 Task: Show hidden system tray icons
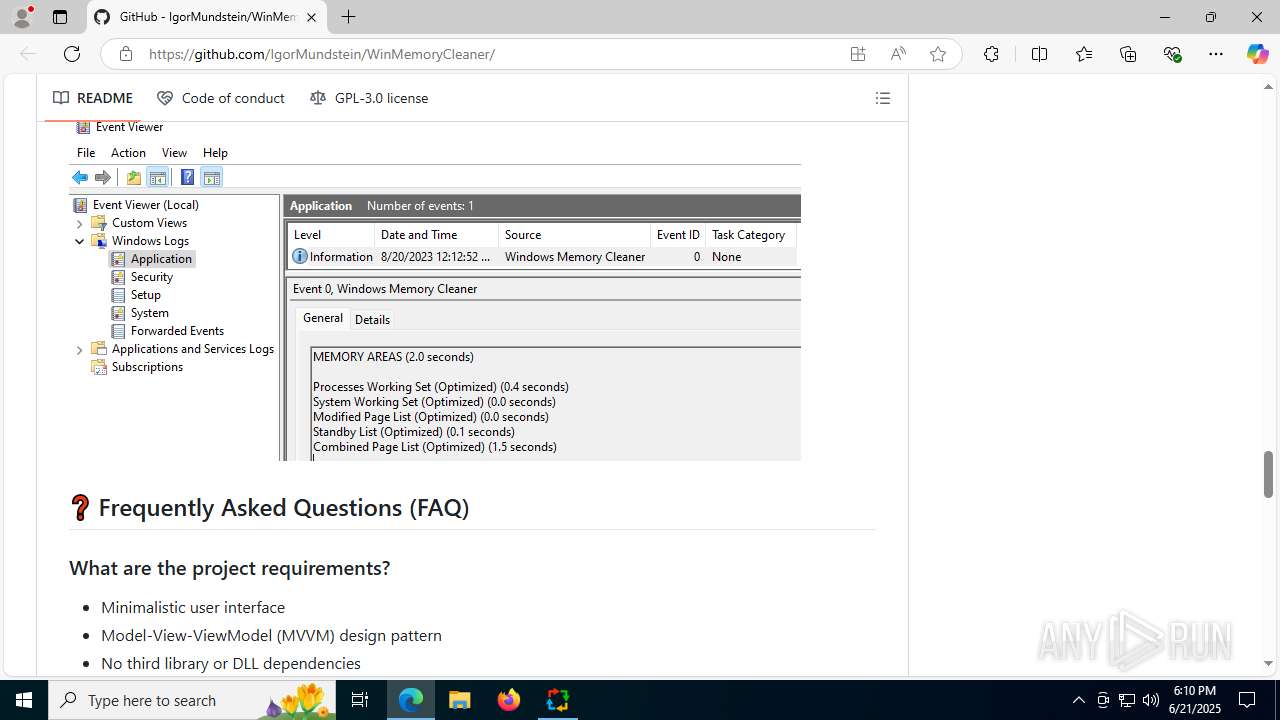pyautogui.click(x=1078, y=700)
